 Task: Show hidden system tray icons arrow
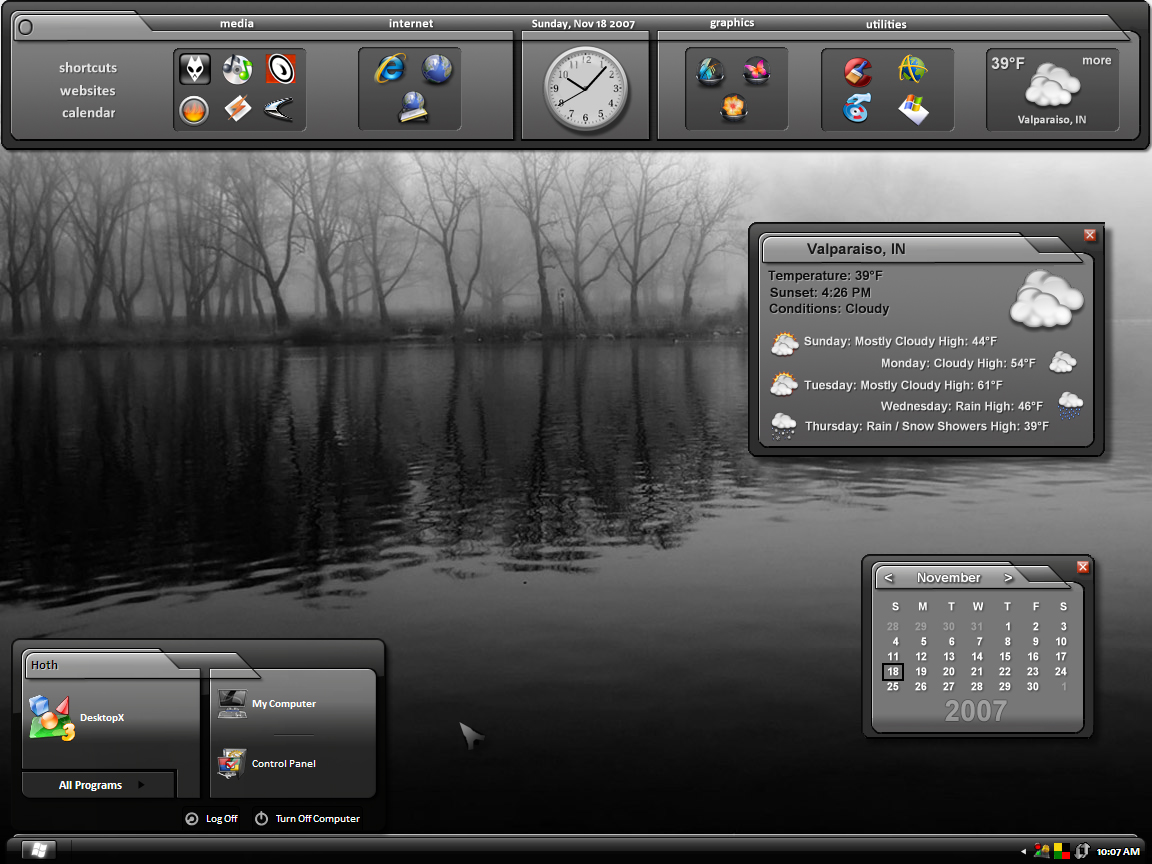[1023, 852]
